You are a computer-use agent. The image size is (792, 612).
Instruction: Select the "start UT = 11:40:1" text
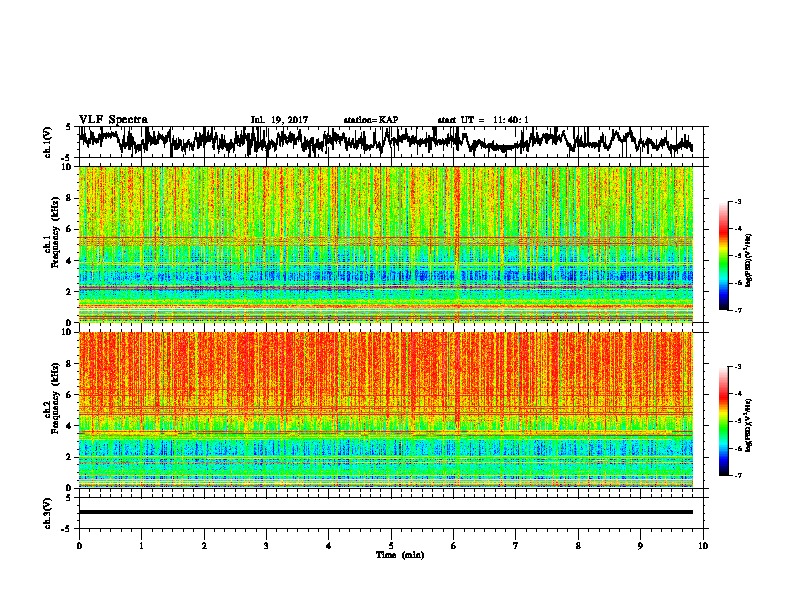click(483, 120)
